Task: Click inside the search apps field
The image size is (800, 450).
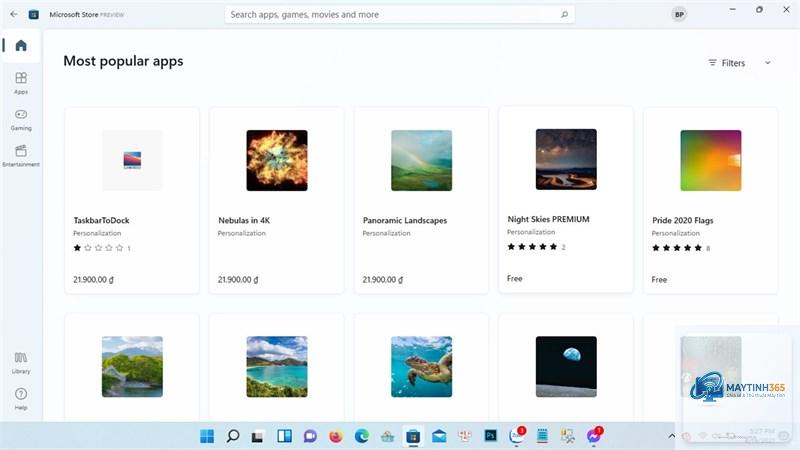Action: [399, 14]
